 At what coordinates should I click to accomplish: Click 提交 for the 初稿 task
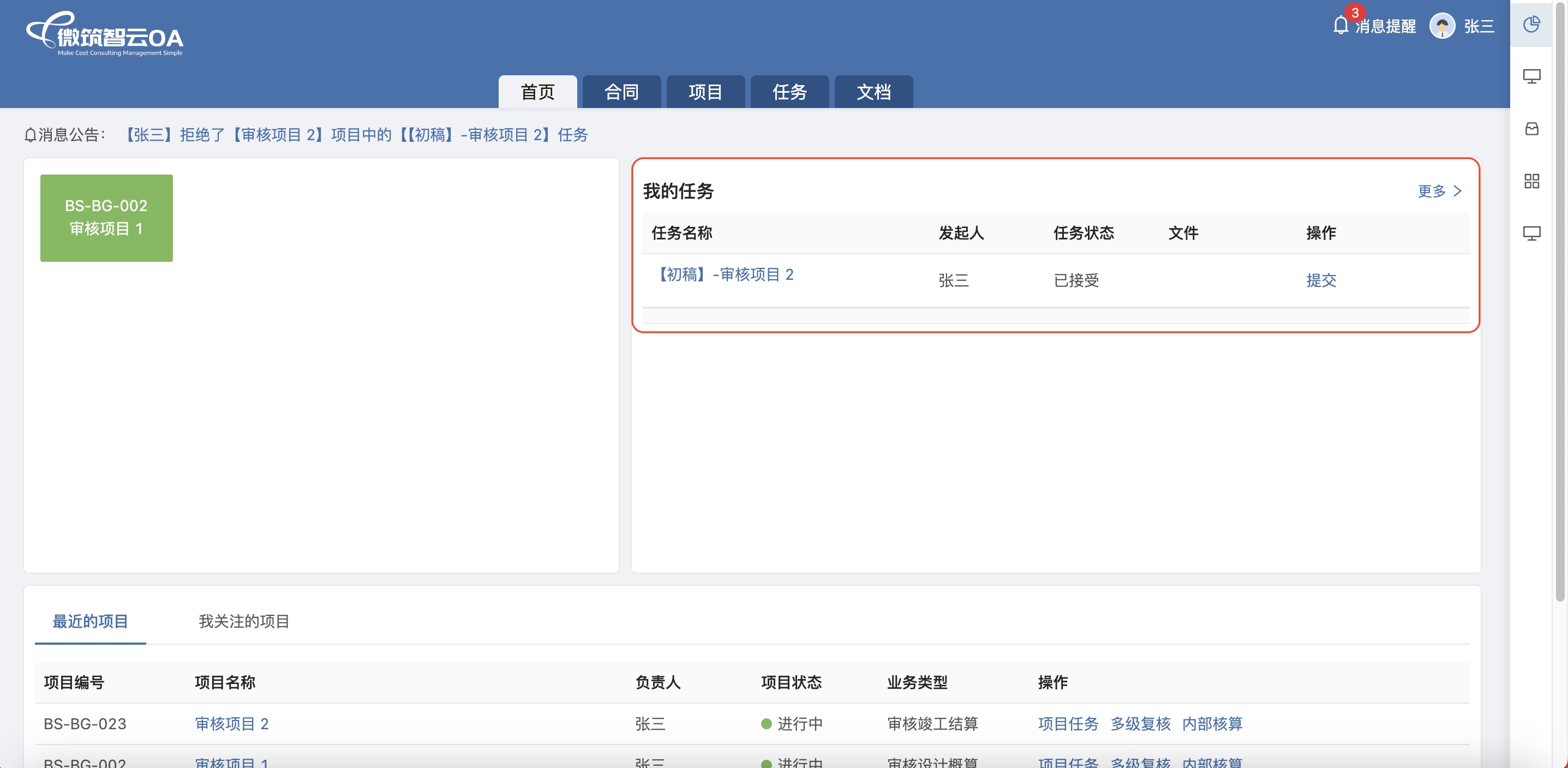click(1320, 280)
